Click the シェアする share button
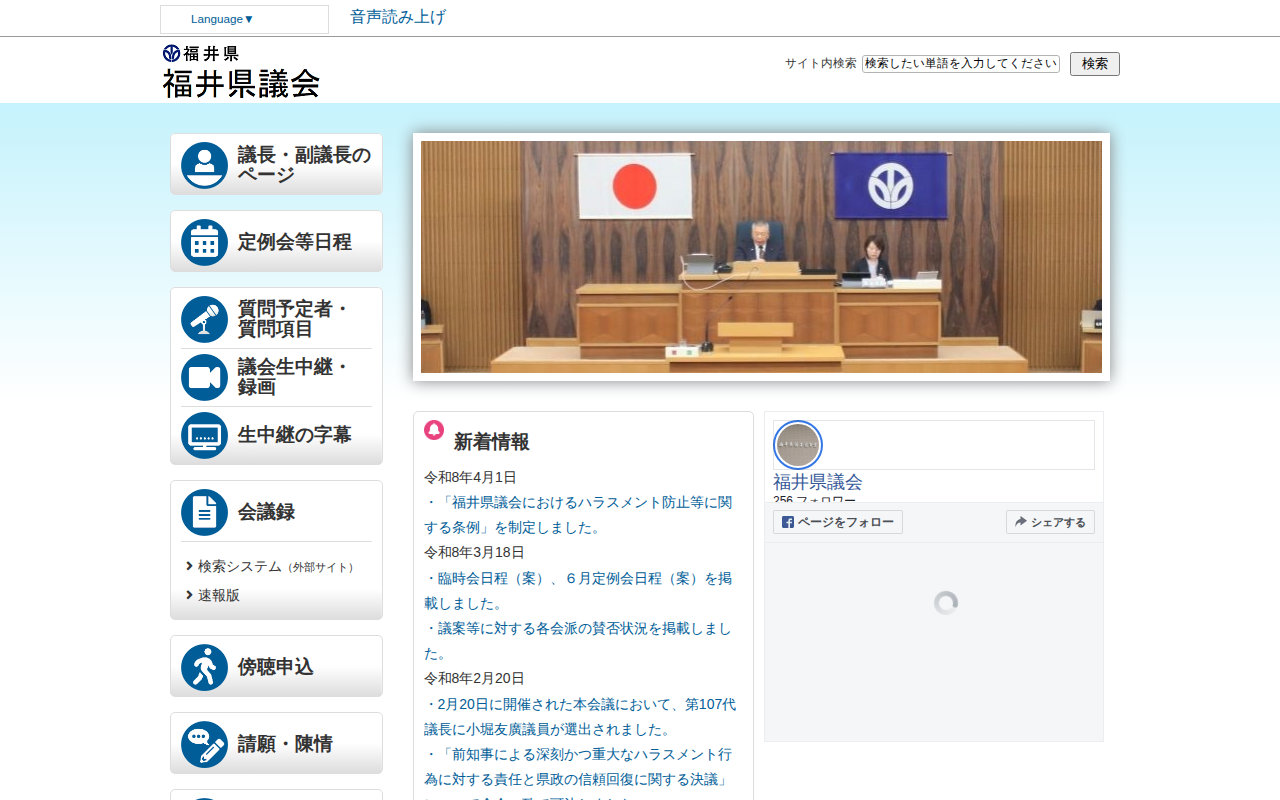This screenshot has width=1280, height=800. coord(1050,522)
